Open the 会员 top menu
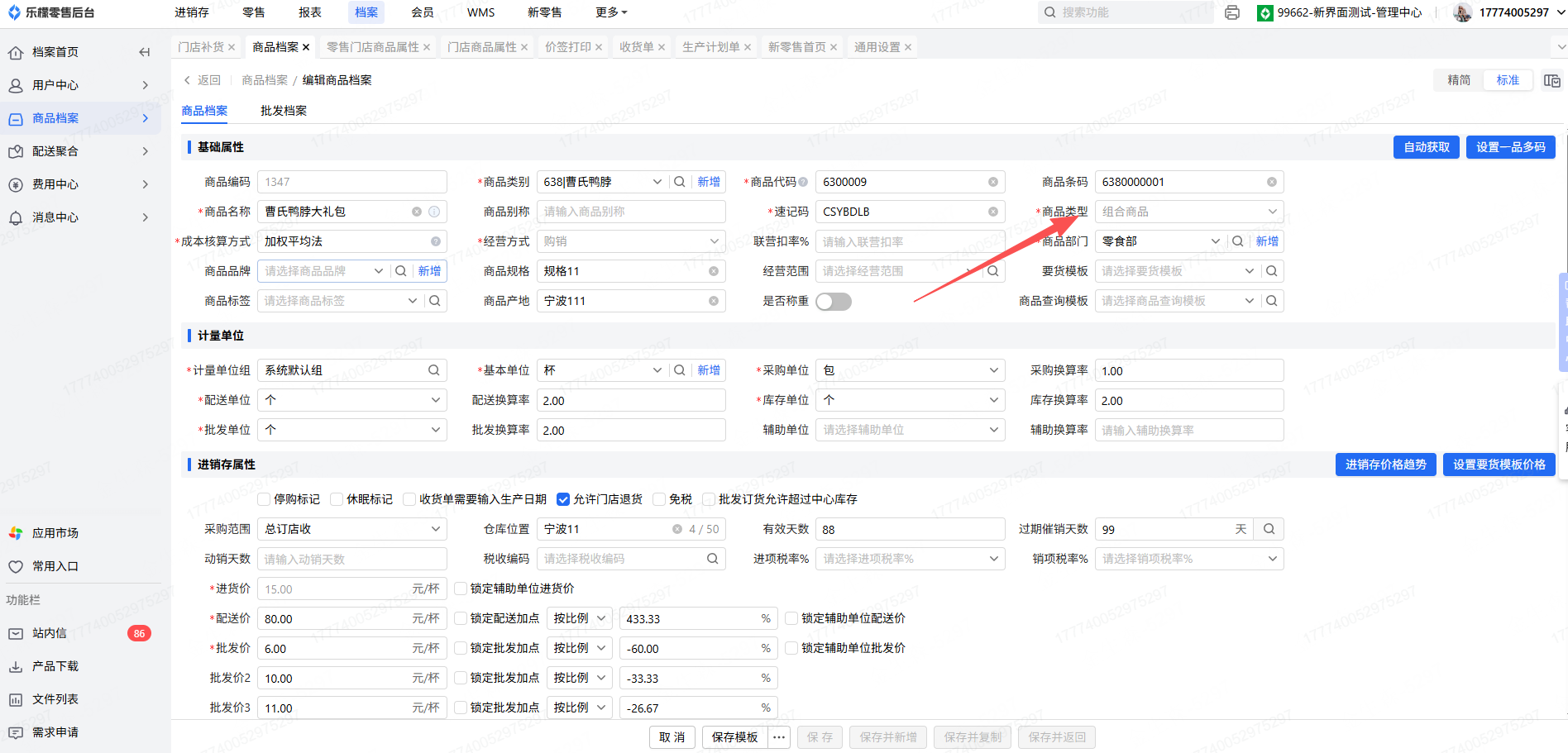 423,12
